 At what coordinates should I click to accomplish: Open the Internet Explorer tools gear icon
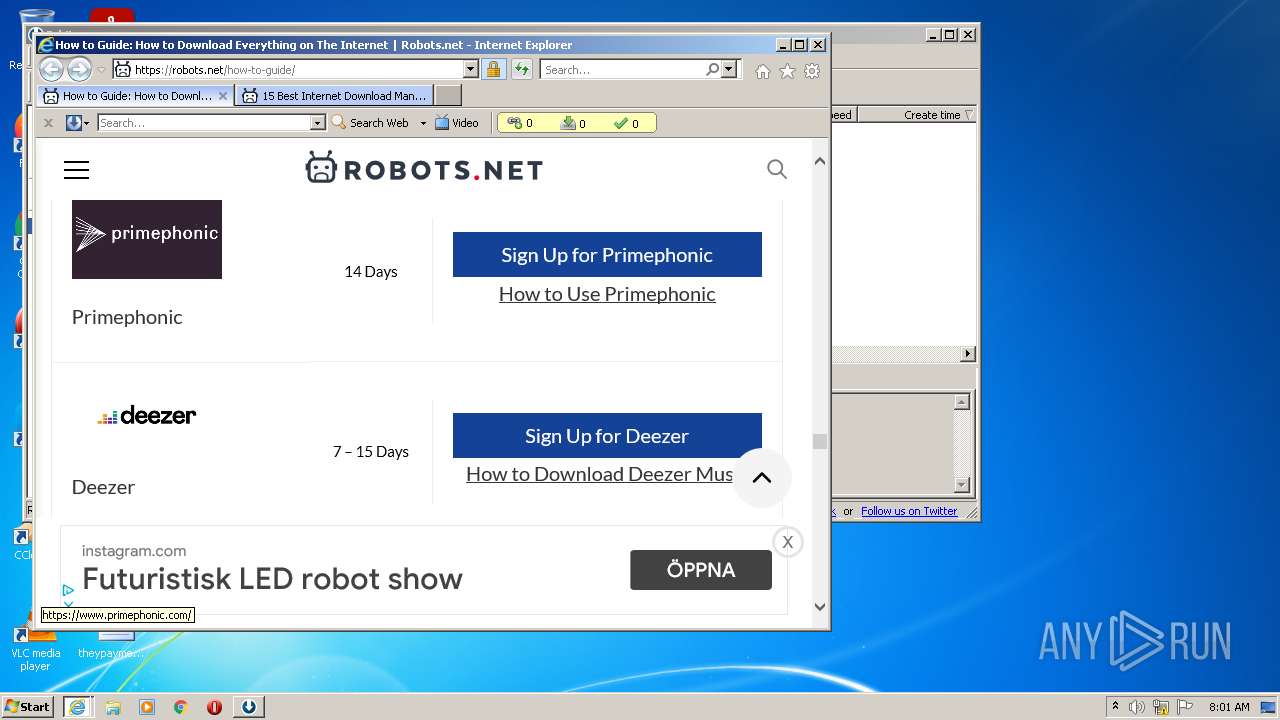[x=812, y=71]
